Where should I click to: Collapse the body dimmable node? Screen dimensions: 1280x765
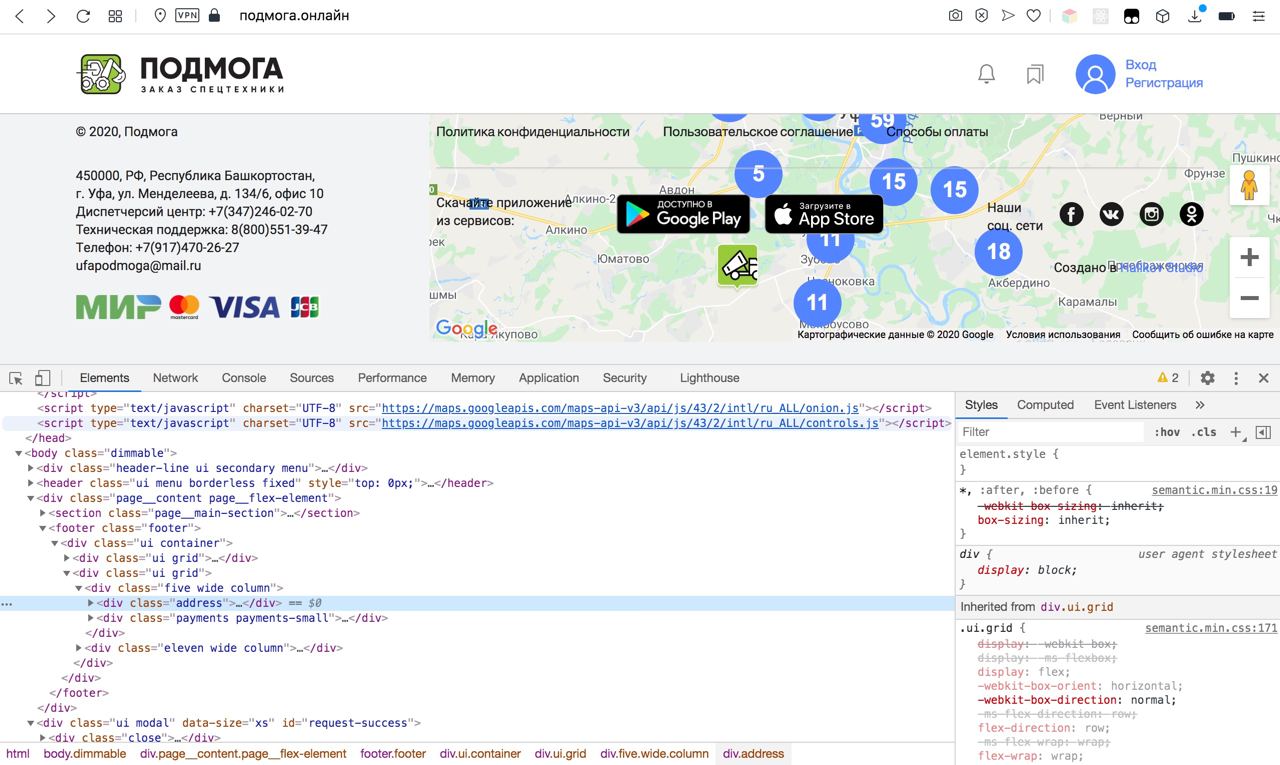pos(19,453)
